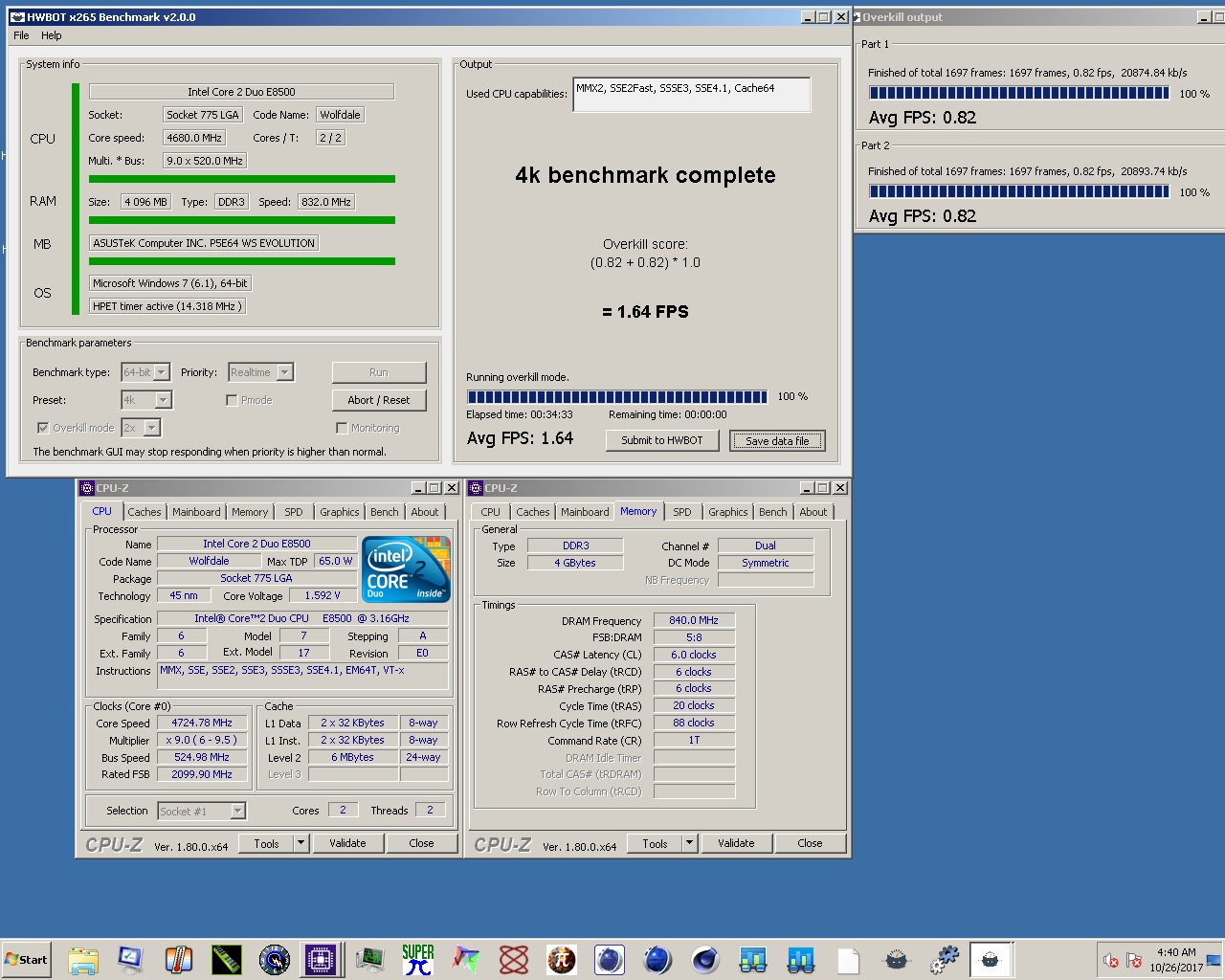Viewport: 1225px width, 980px height.
Task: Click the '= 1.64 FPS' score text
Action: 645,312
